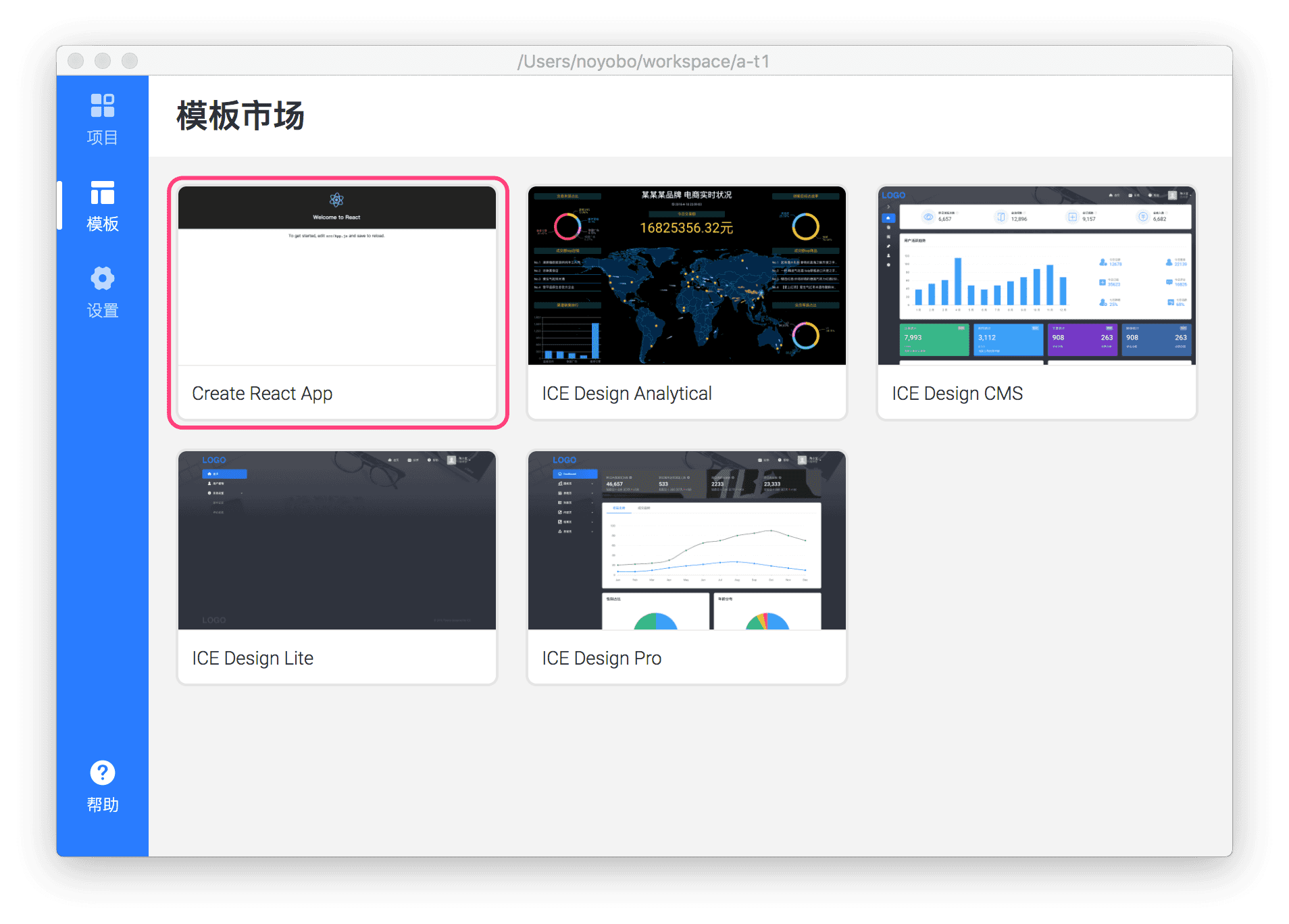1289x924 pixels.
Task: Click the ICE Design Lite title text
Action: tap(253, 659)
